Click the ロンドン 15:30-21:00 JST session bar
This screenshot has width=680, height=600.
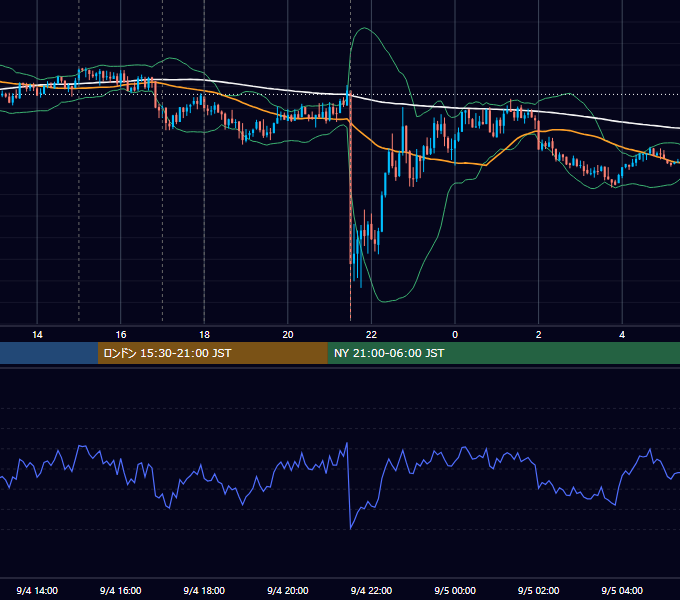point(212,353)
